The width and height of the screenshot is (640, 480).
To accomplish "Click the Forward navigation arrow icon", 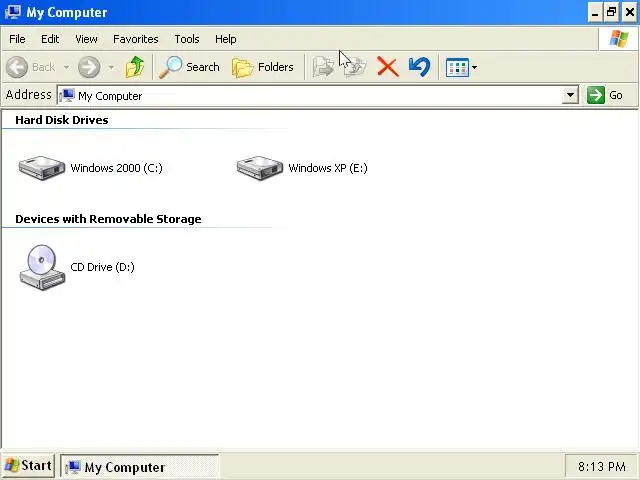I will (89, 67).
